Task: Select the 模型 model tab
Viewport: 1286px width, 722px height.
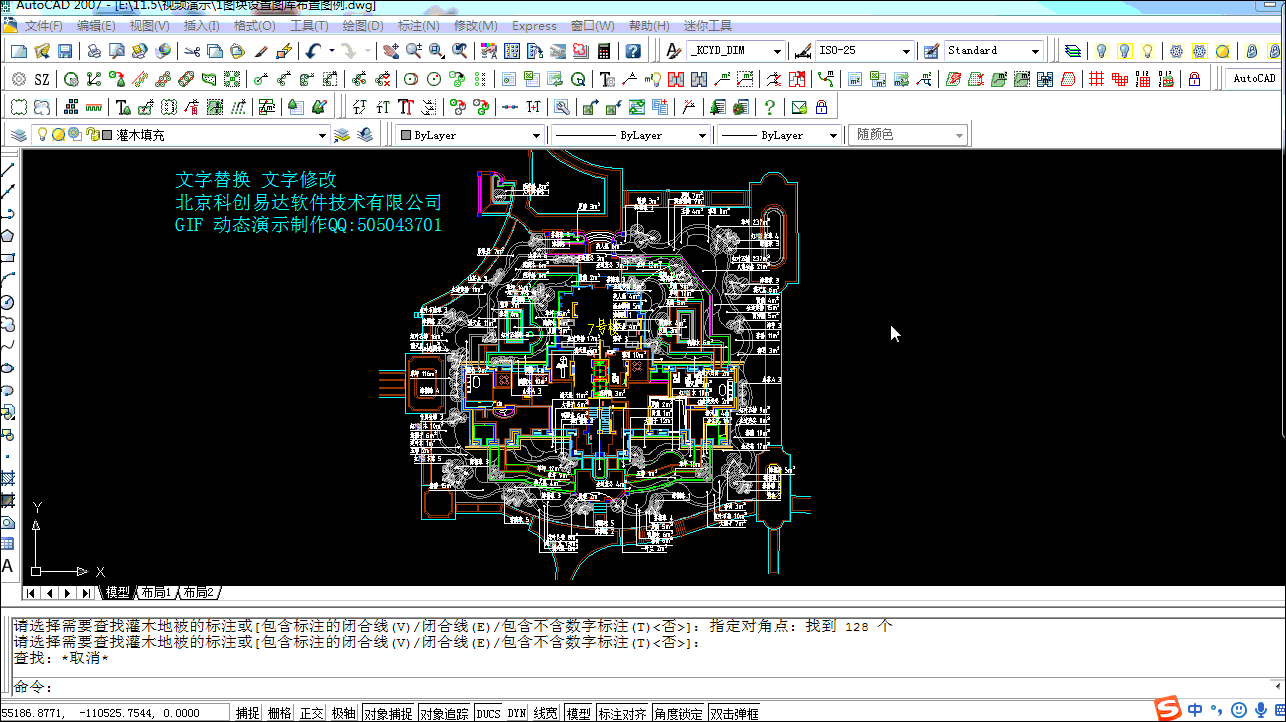Action: coord(118,593)
